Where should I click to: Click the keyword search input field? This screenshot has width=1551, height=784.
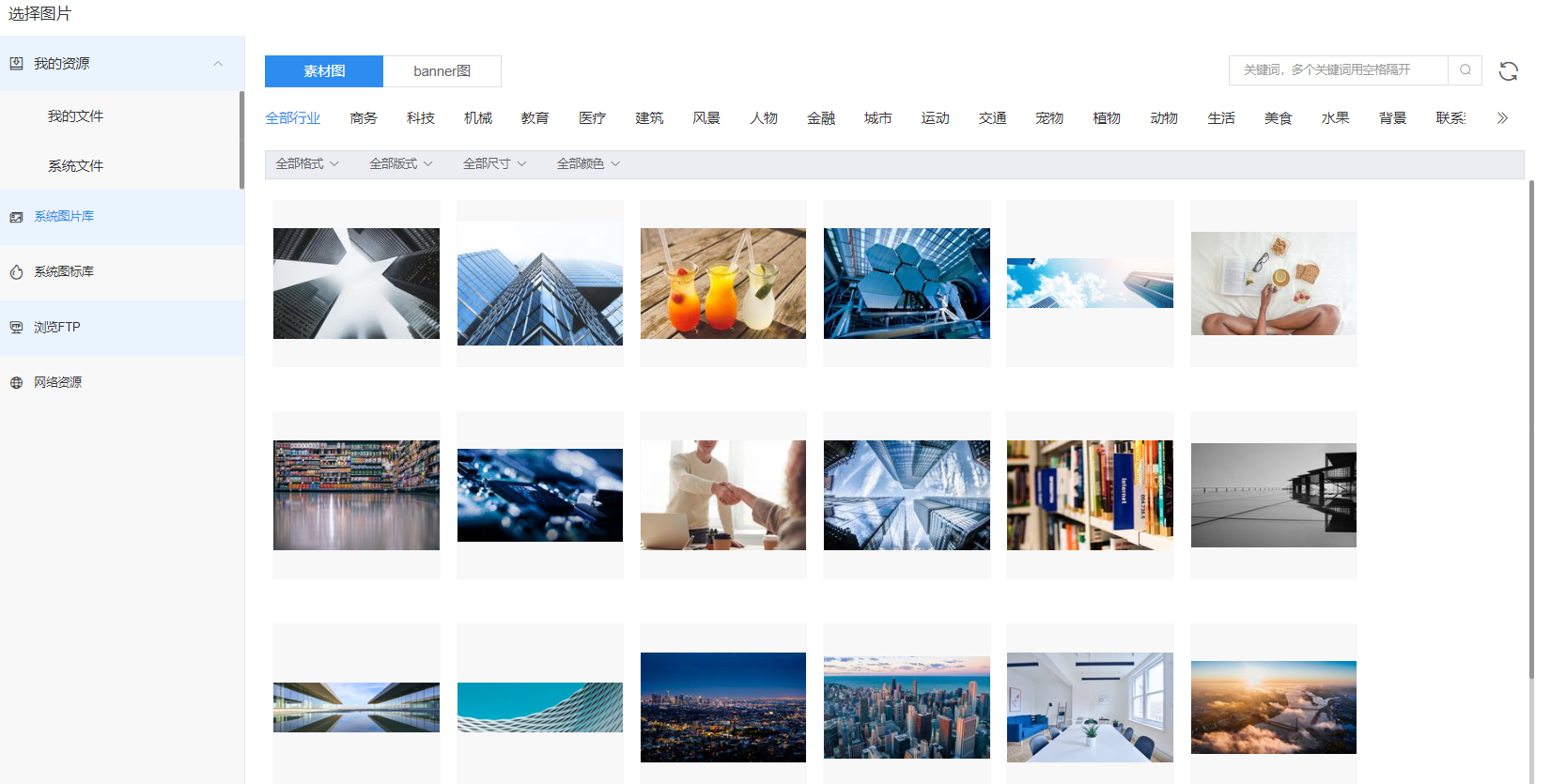(1338, 70)
